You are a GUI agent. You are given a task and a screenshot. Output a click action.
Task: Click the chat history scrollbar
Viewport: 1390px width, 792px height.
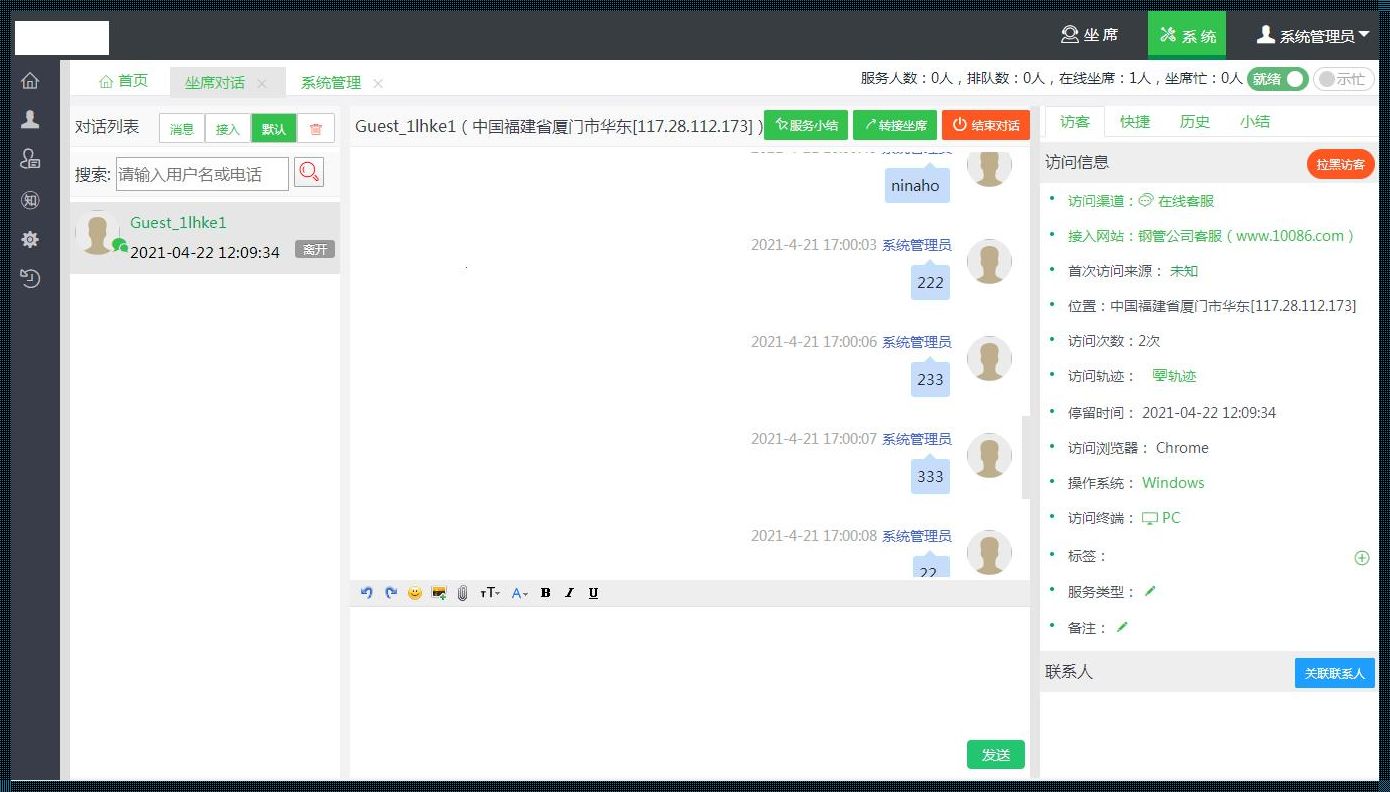point(1026,457)
